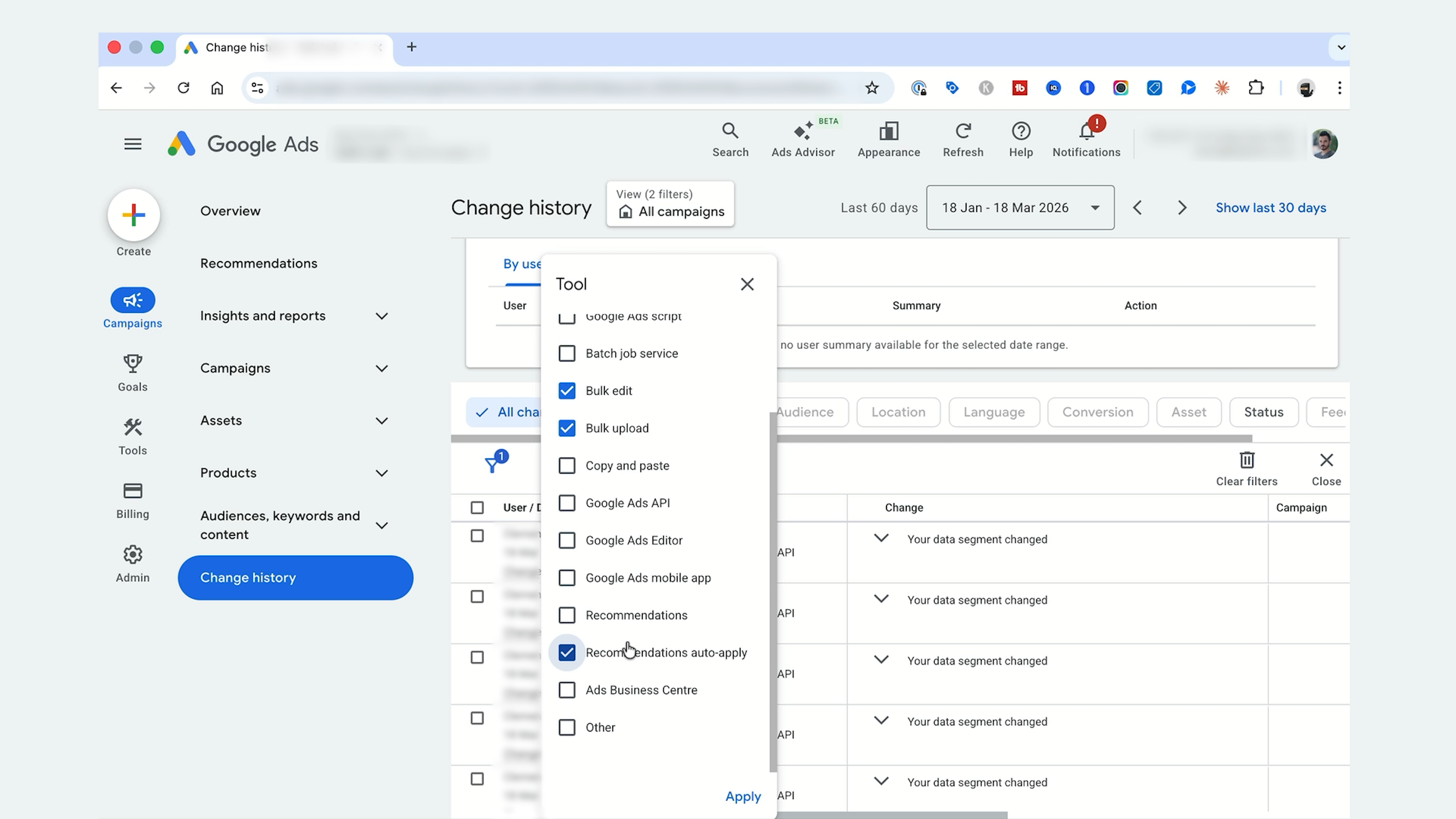Expand first data segment changed row
1456x819 pixels.
tap(881, 539)
